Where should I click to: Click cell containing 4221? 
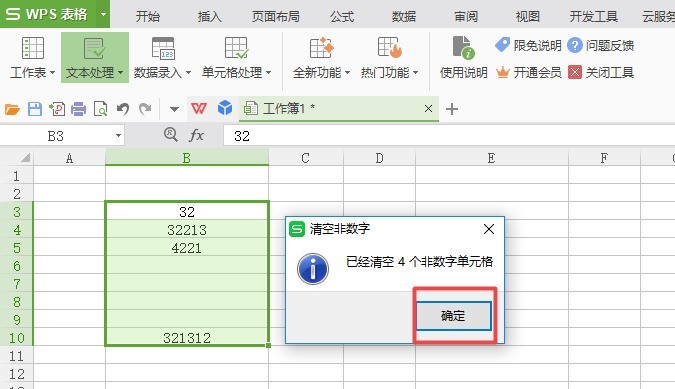[187, 248]
